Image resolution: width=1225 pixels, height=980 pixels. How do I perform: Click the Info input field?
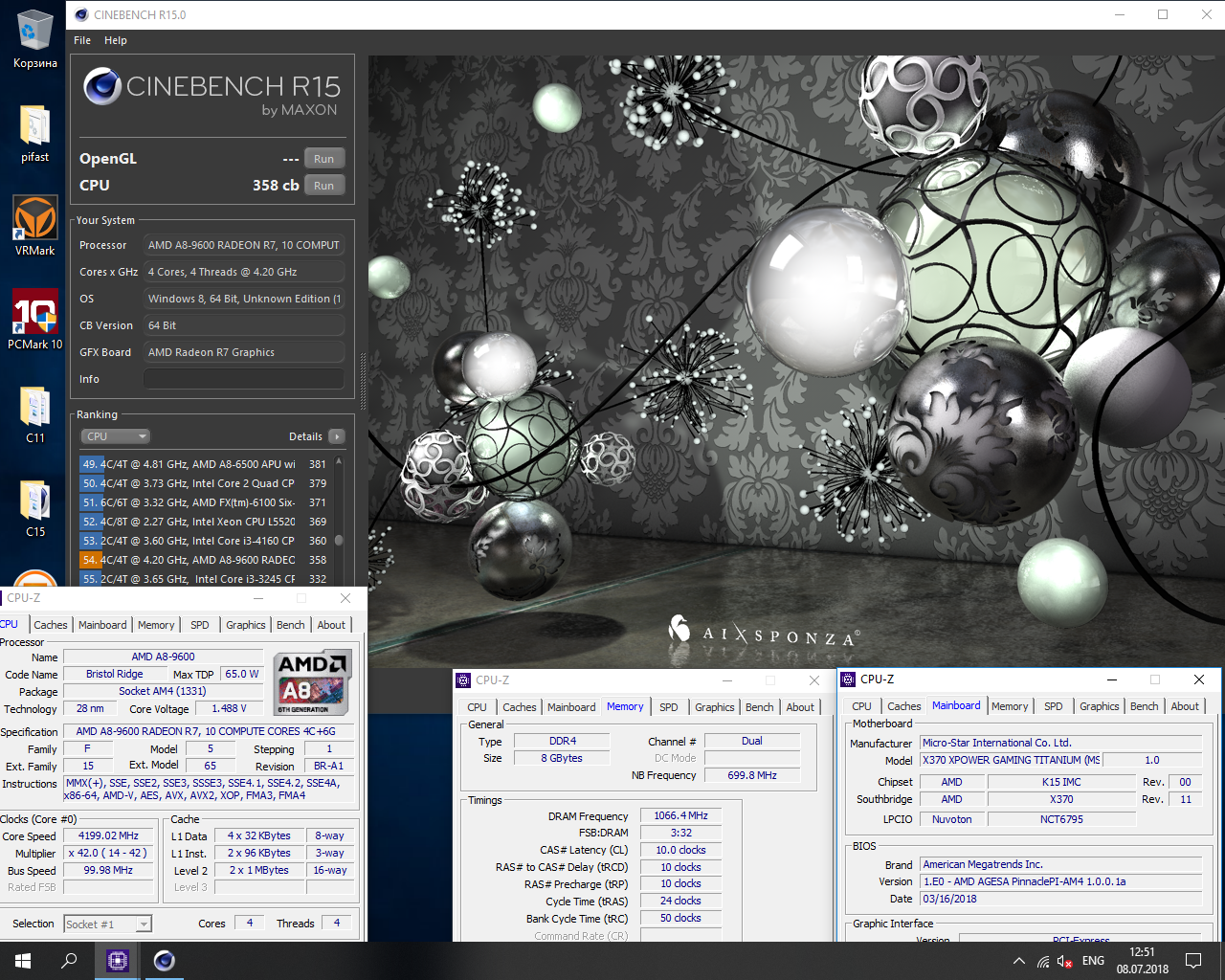pos(243,379)
